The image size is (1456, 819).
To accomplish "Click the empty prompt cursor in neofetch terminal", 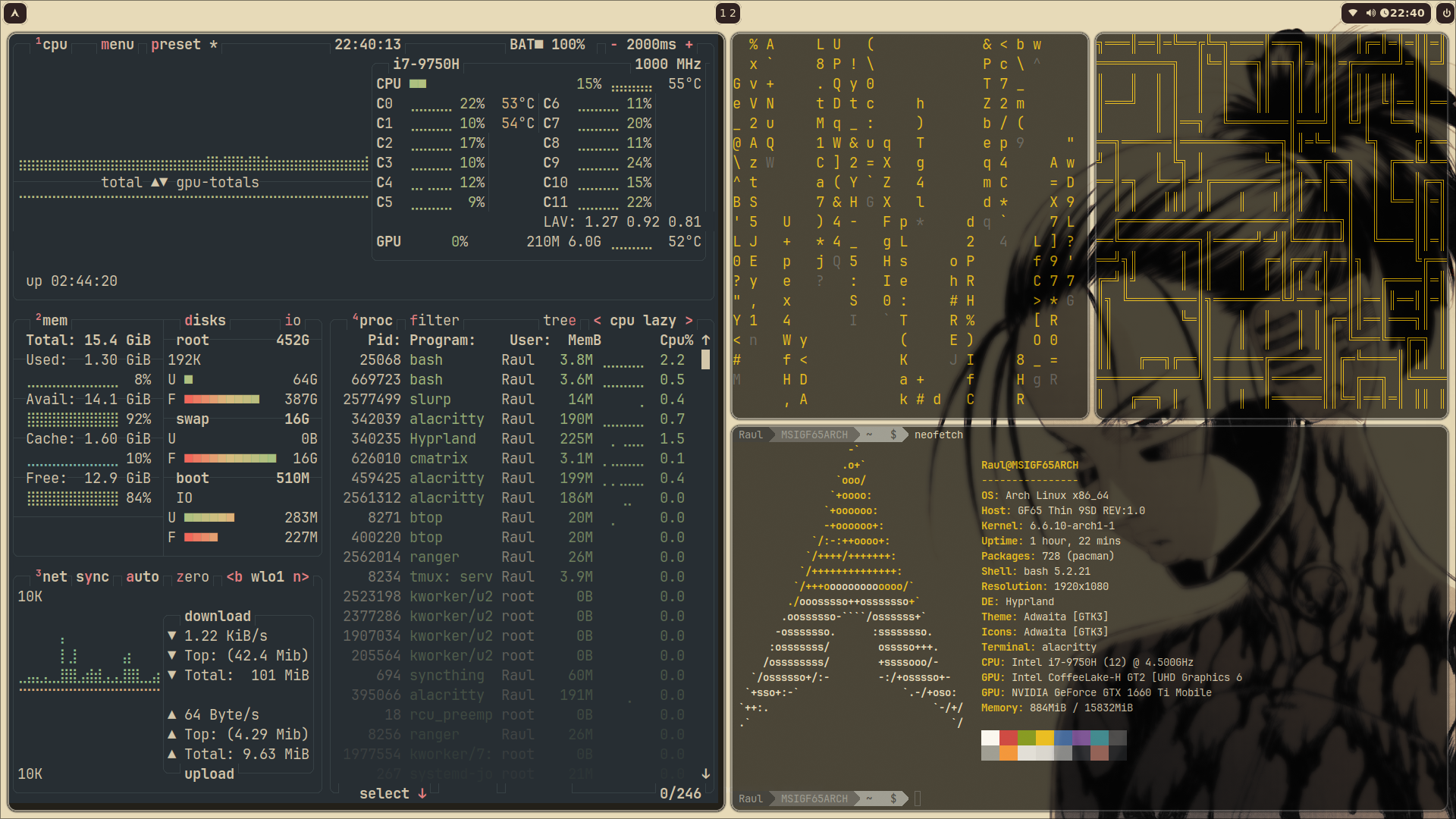I will [918, 799].
